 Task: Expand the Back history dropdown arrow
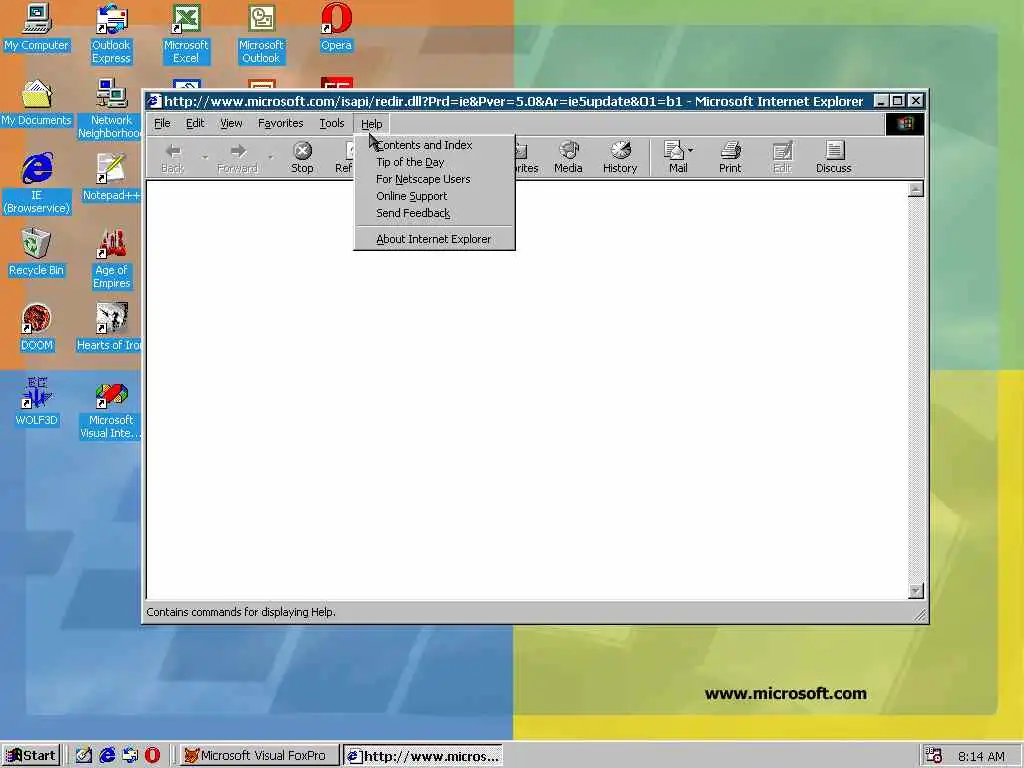click(204, 157)
